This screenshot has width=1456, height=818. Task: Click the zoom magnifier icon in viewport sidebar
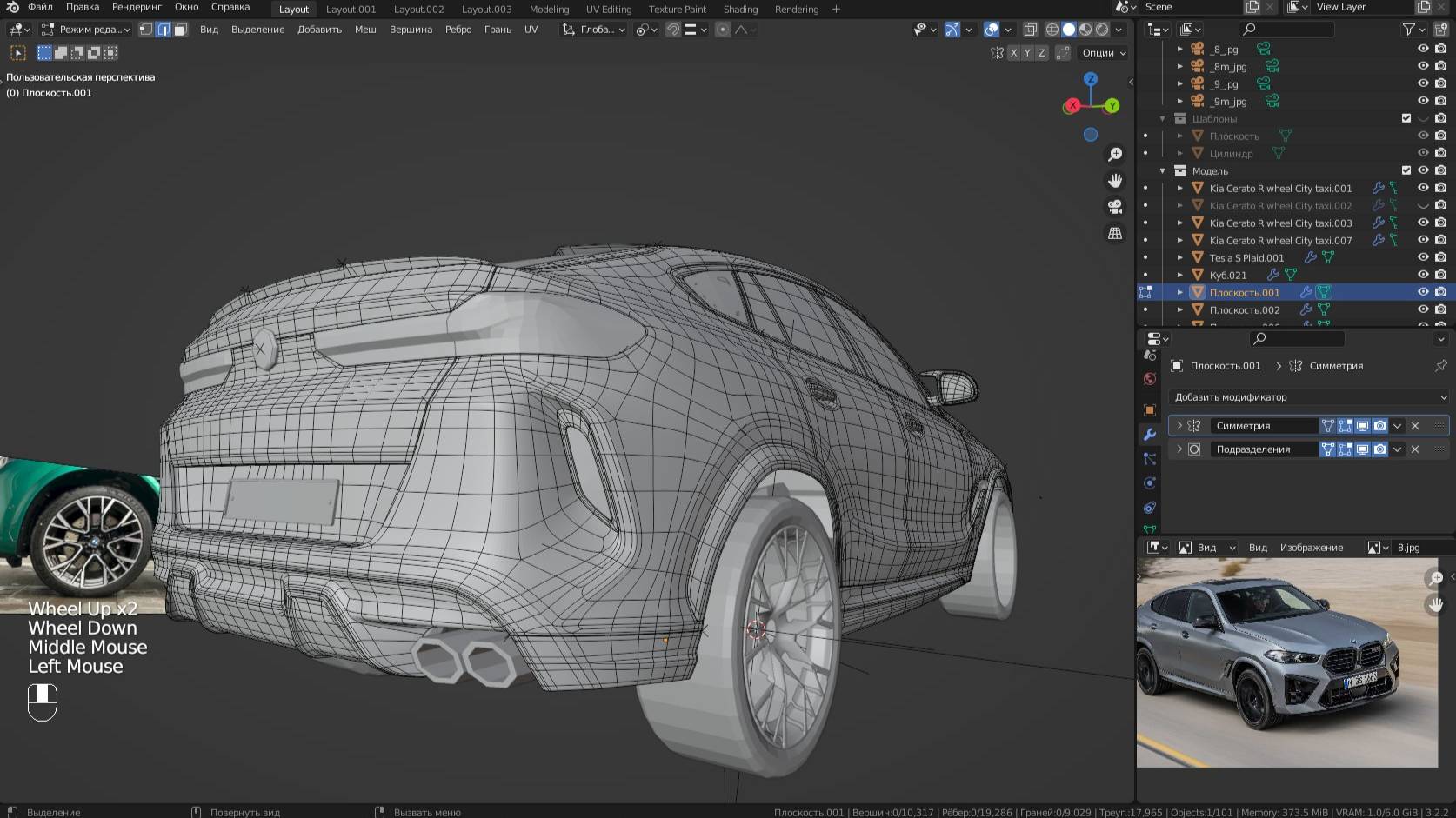pyautogui.click(x=1114, y=155)
